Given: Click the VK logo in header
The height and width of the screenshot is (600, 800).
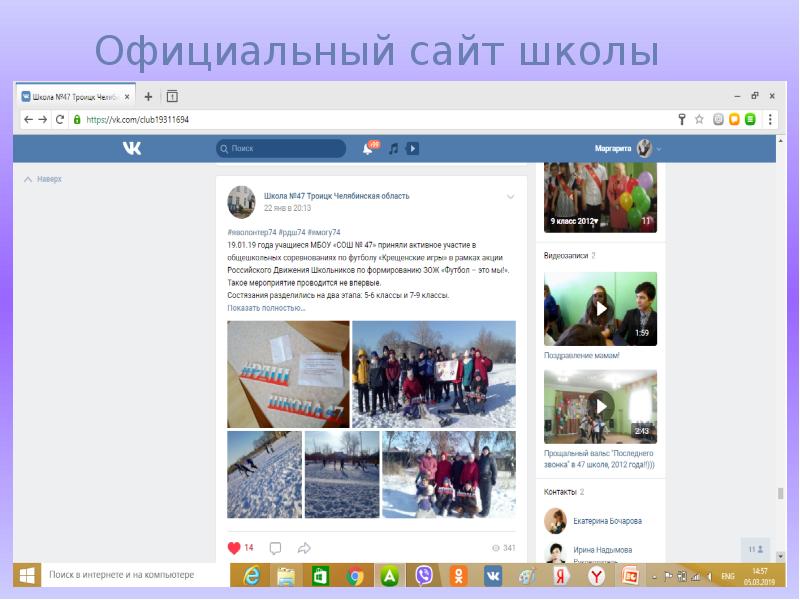Looking at the screenshot, I should click(x=132, y=148).
